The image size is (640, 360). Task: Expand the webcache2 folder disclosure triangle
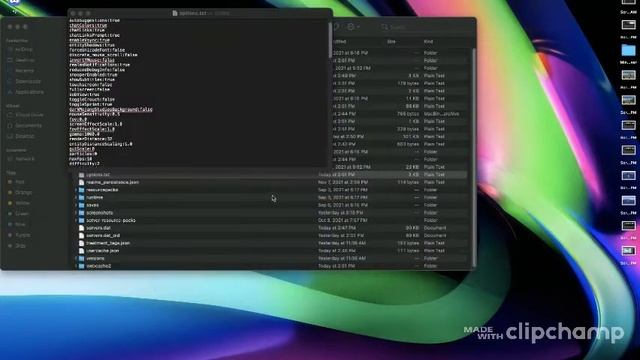coord(76,266)
